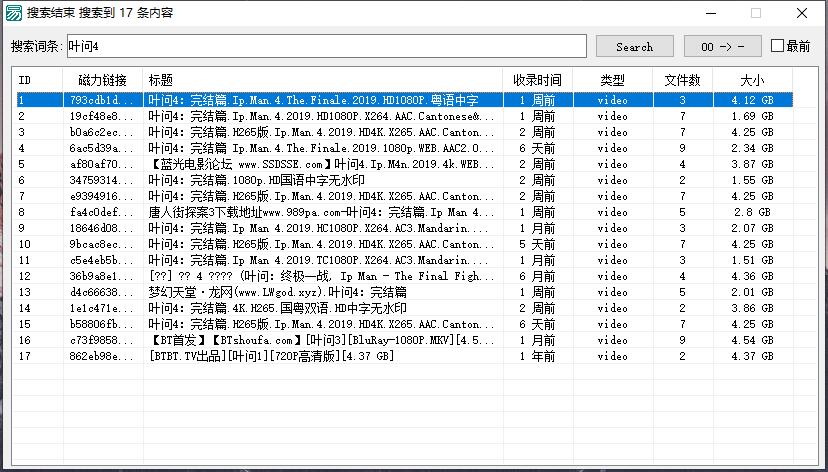Close the search results window
The width and height of the screenshot is (828, 472).
click(802, 13)
